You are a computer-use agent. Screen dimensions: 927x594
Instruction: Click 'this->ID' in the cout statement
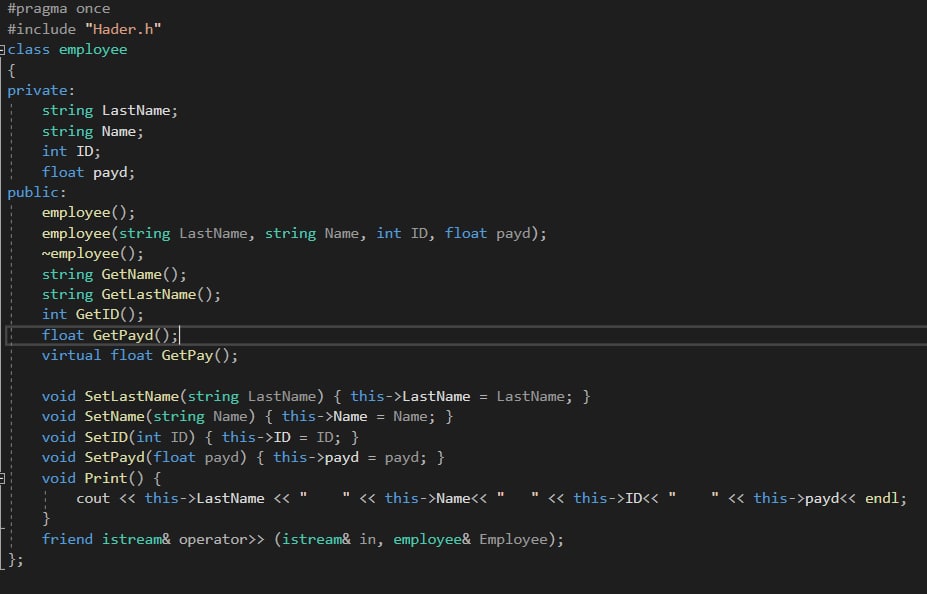tap(607, 498)
